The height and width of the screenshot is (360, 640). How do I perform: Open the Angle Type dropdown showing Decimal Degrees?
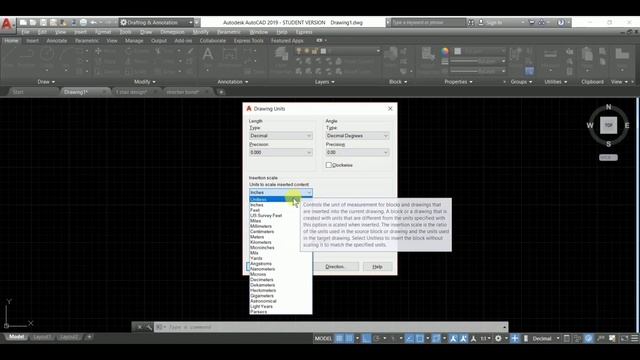pyautogui.click(x=357, y=136)
